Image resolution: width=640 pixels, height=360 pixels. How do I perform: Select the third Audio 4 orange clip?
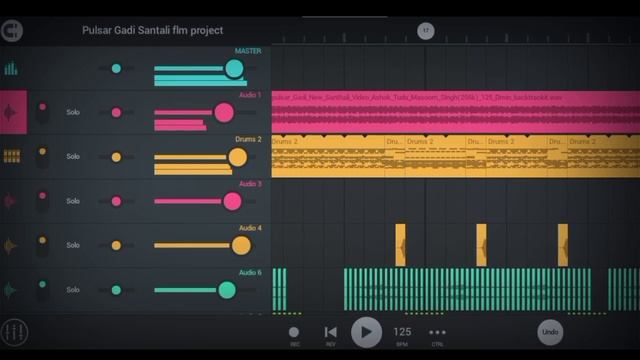coord(563,245)
